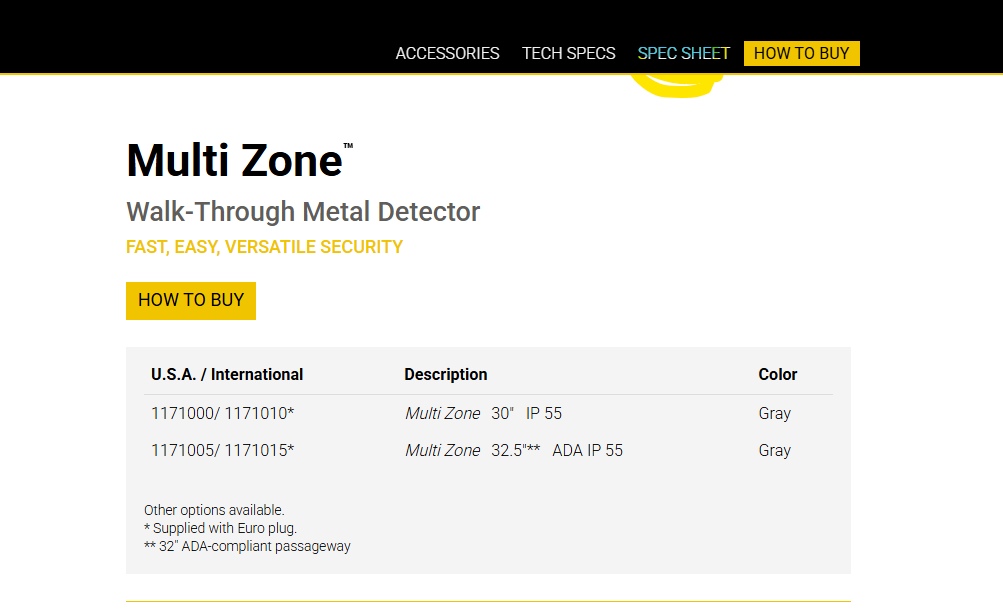Click Gray color in the 1171000 row

tap(774, 413)
